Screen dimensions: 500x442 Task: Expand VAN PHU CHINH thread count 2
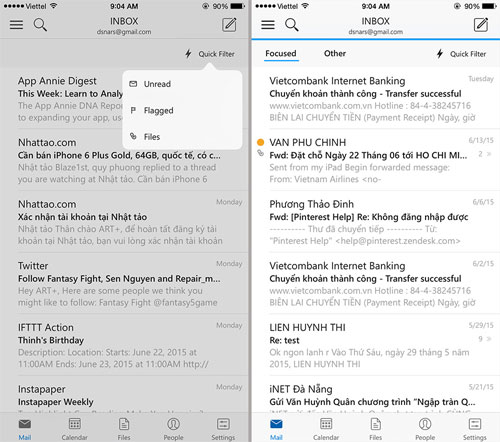point(485,154)
